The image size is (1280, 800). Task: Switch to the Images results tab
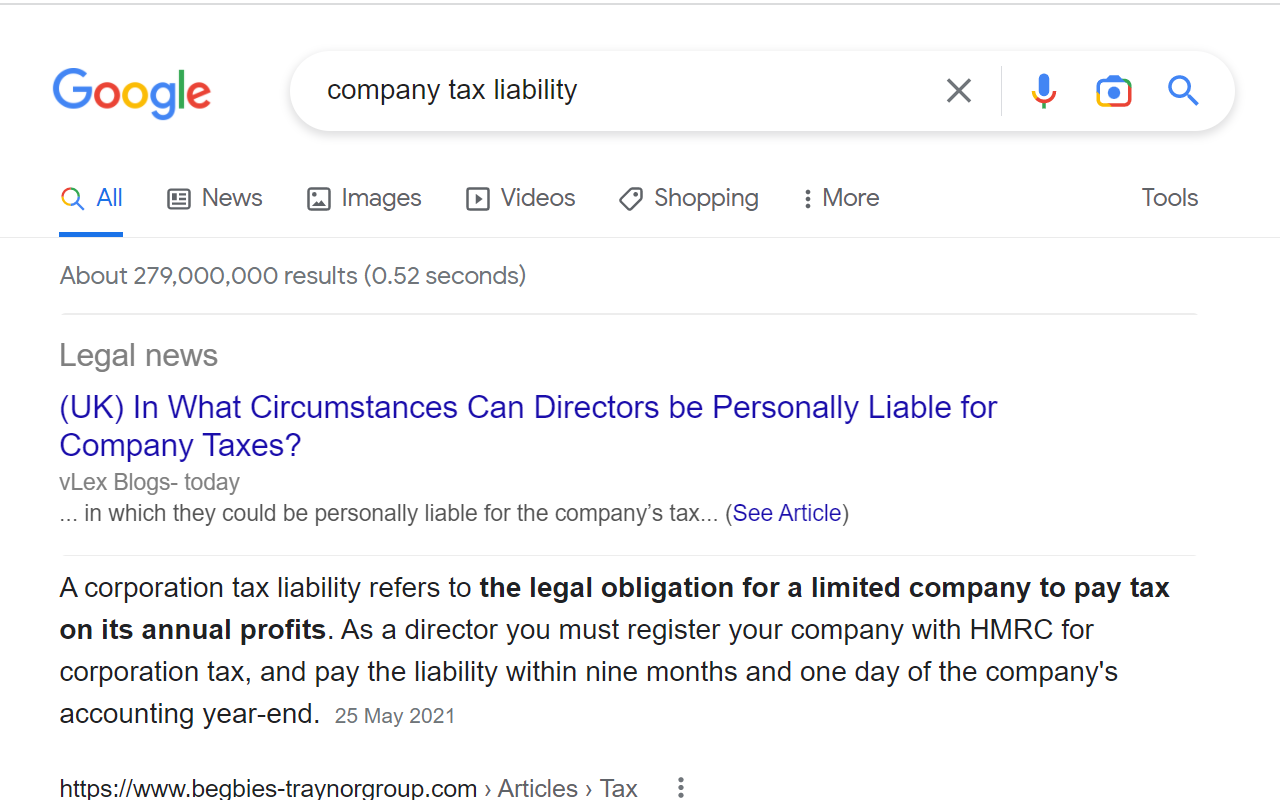tap(364, 198)
